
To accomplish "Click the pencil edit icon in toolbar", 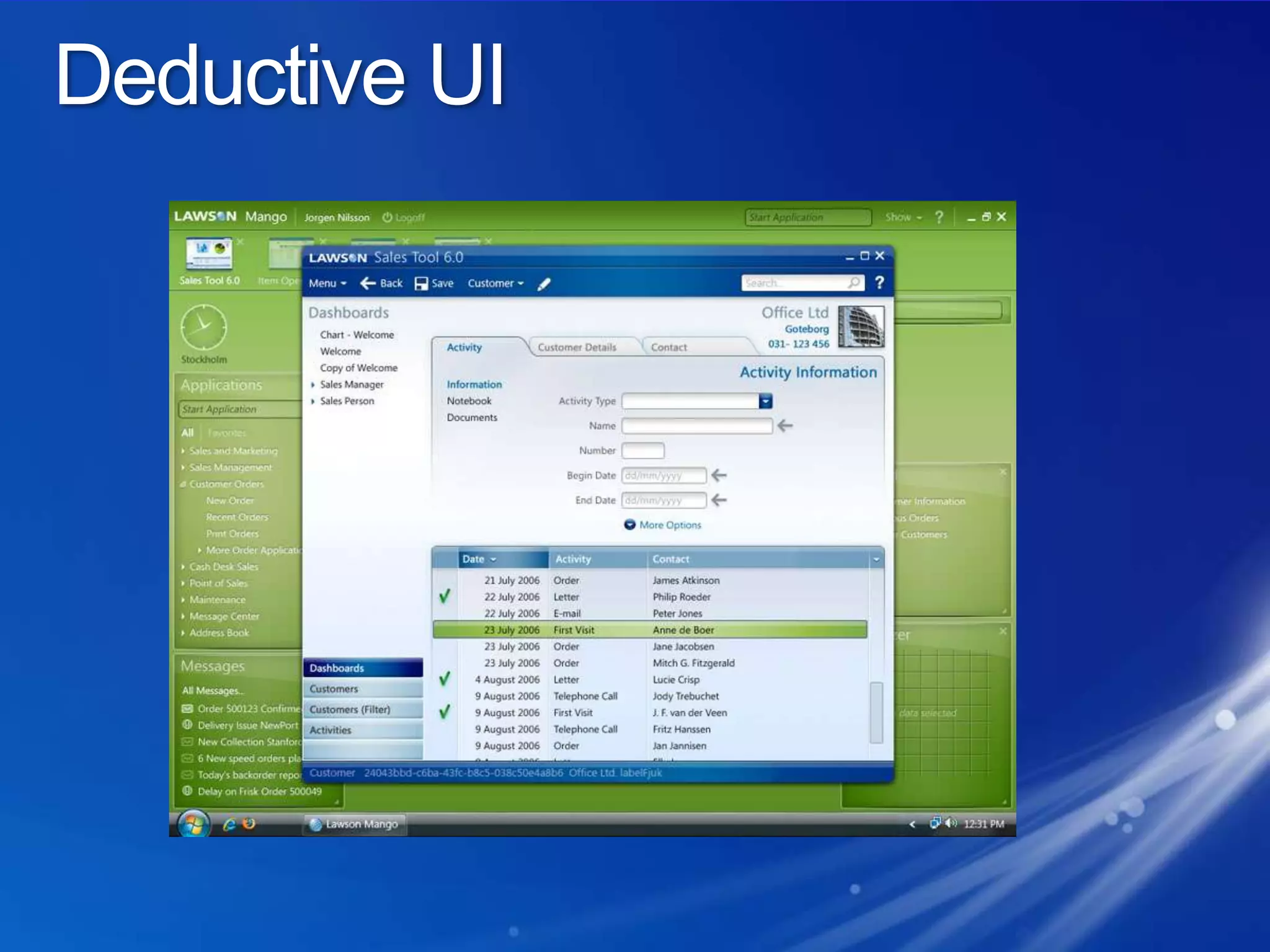I will point(544,284).
